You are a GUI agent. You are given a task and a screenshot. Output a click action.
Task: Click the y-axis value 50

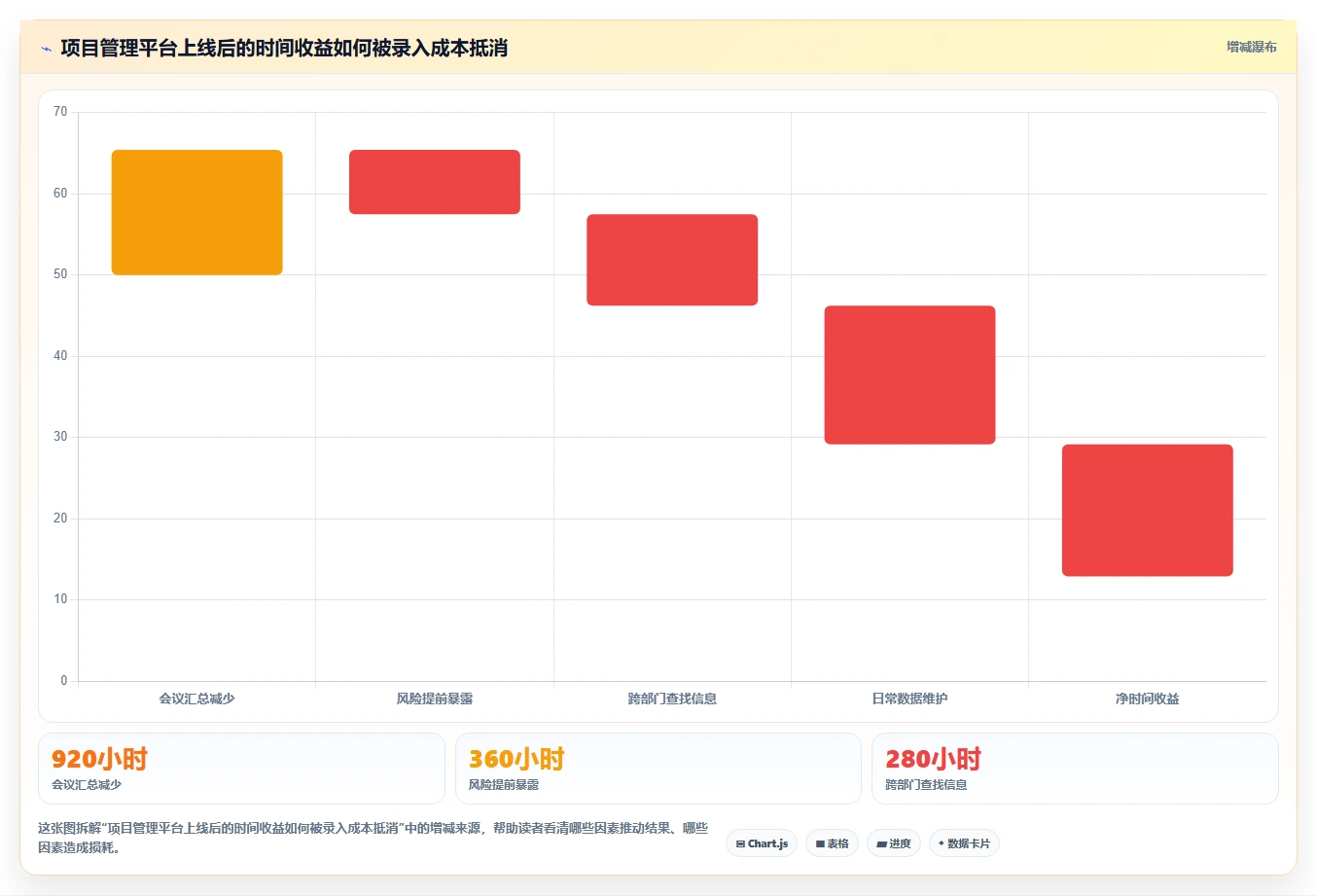[60, 274]
